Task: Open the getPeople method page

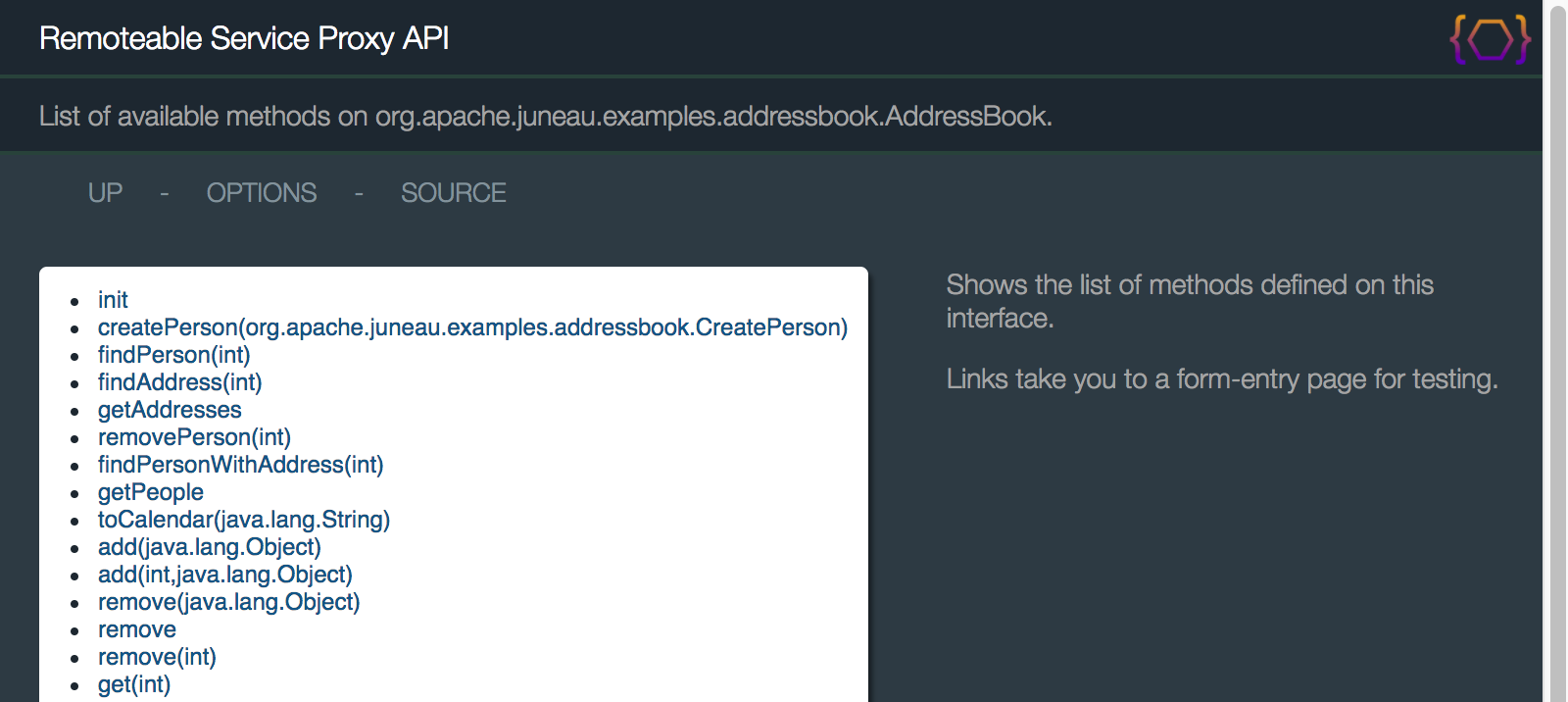Action: pyautogui.click(x=150, y=492)
